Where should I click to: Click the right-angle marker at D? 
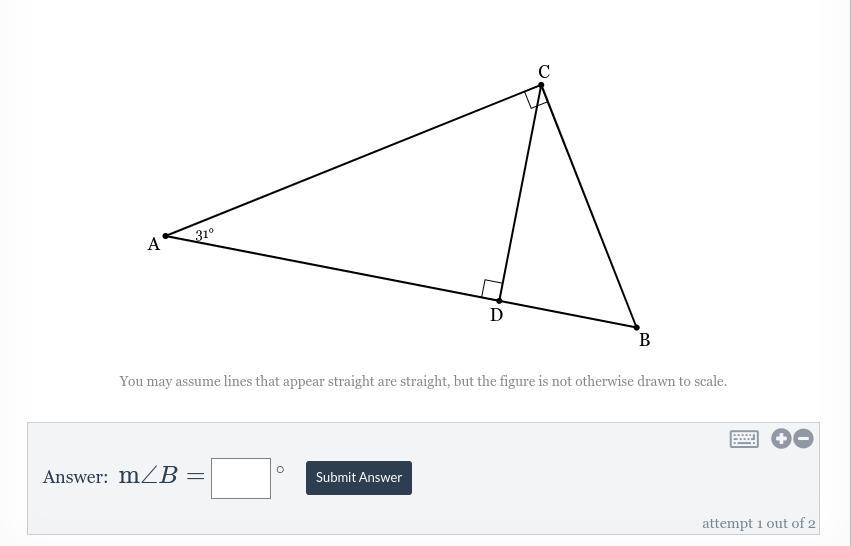click(492, 289)
